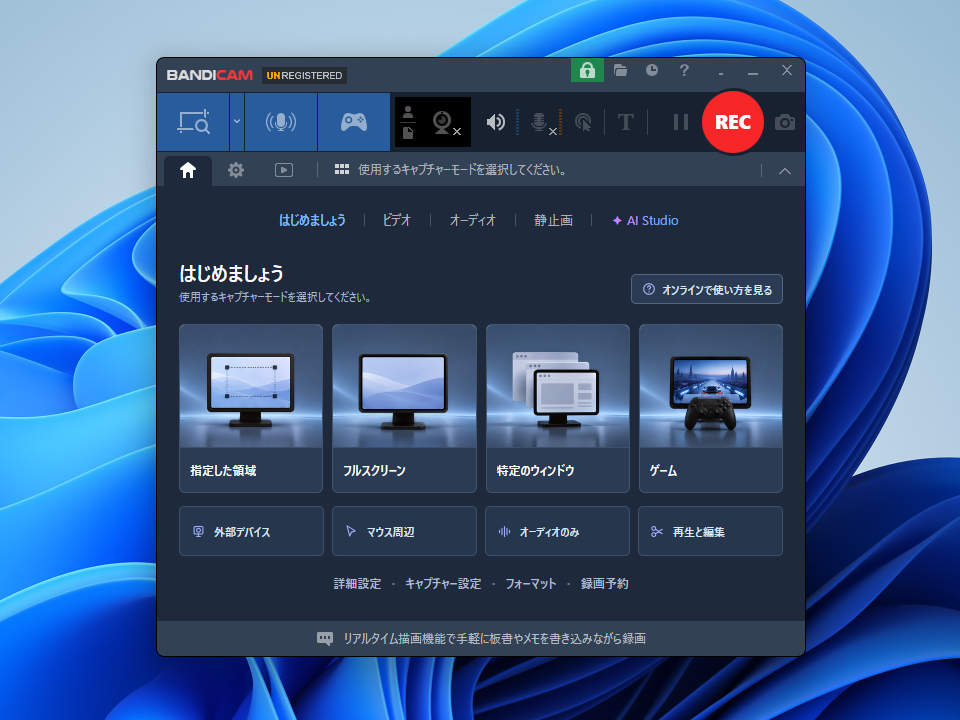
Task: Choose the フルスクリーン capture card
Action: (404, 408)
